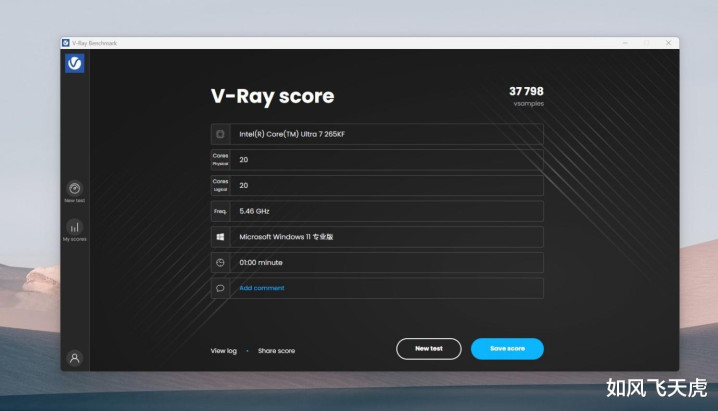Click the V-Ray Benchmark title bar icon
718x411 pixels.
(65, 43)
